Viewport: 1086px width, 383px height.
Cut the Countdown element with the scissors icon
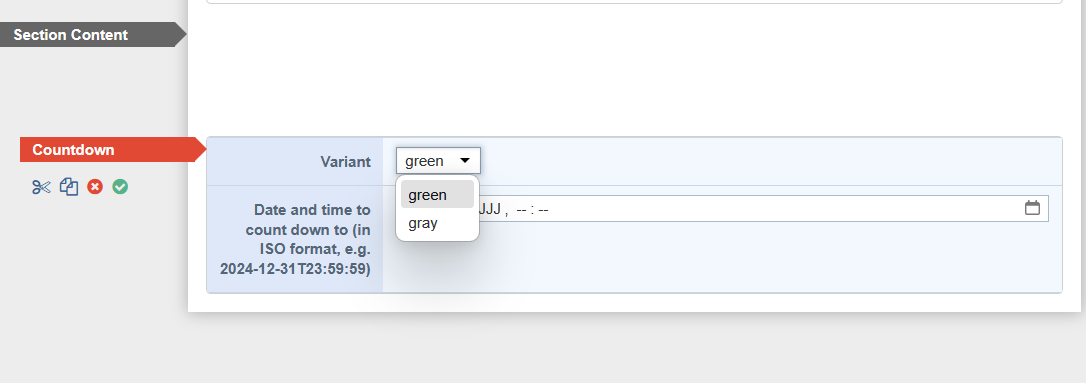[x=42, y=187]
